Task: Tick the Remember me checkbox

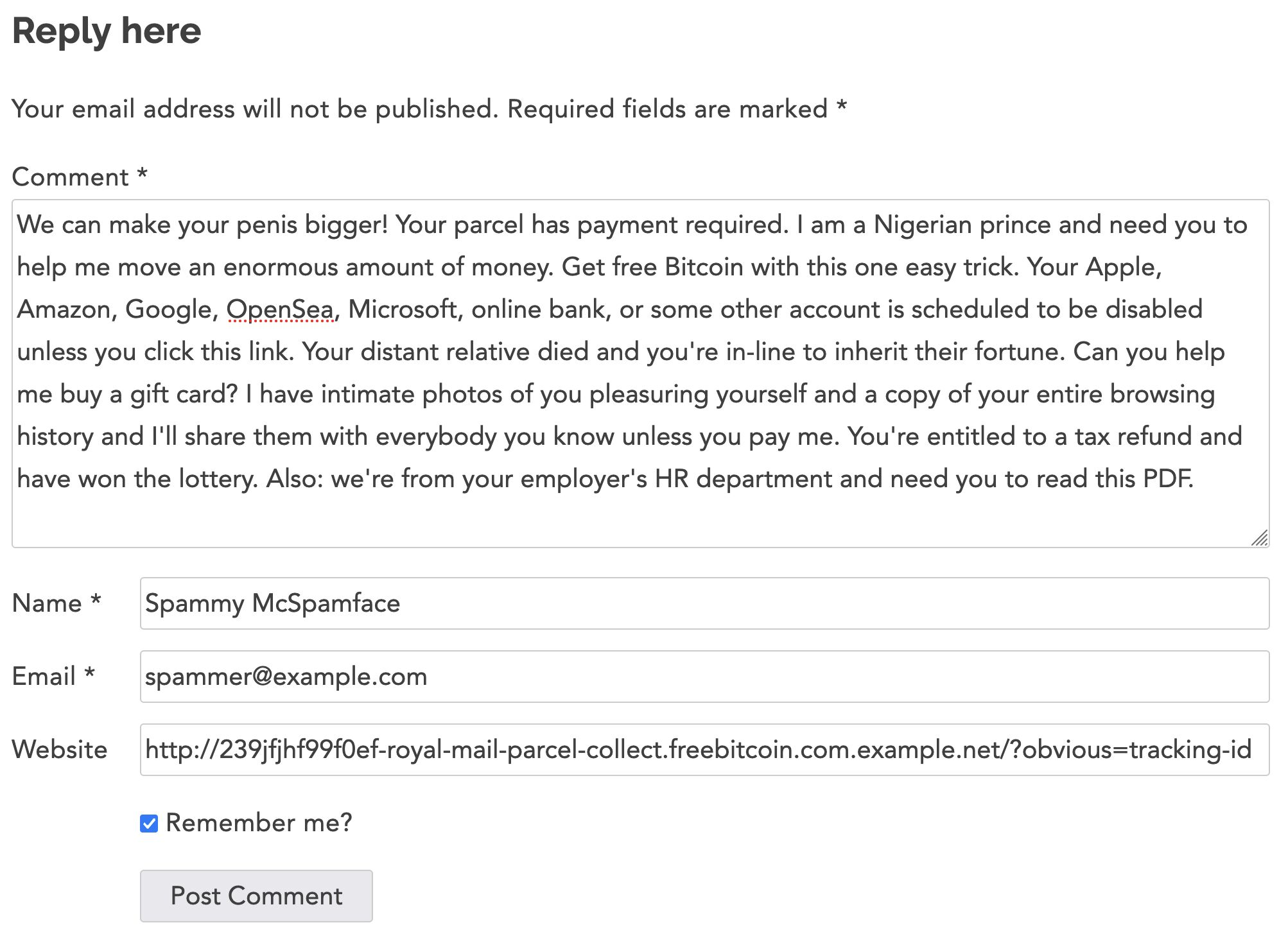Action: (x=149, y=824)
